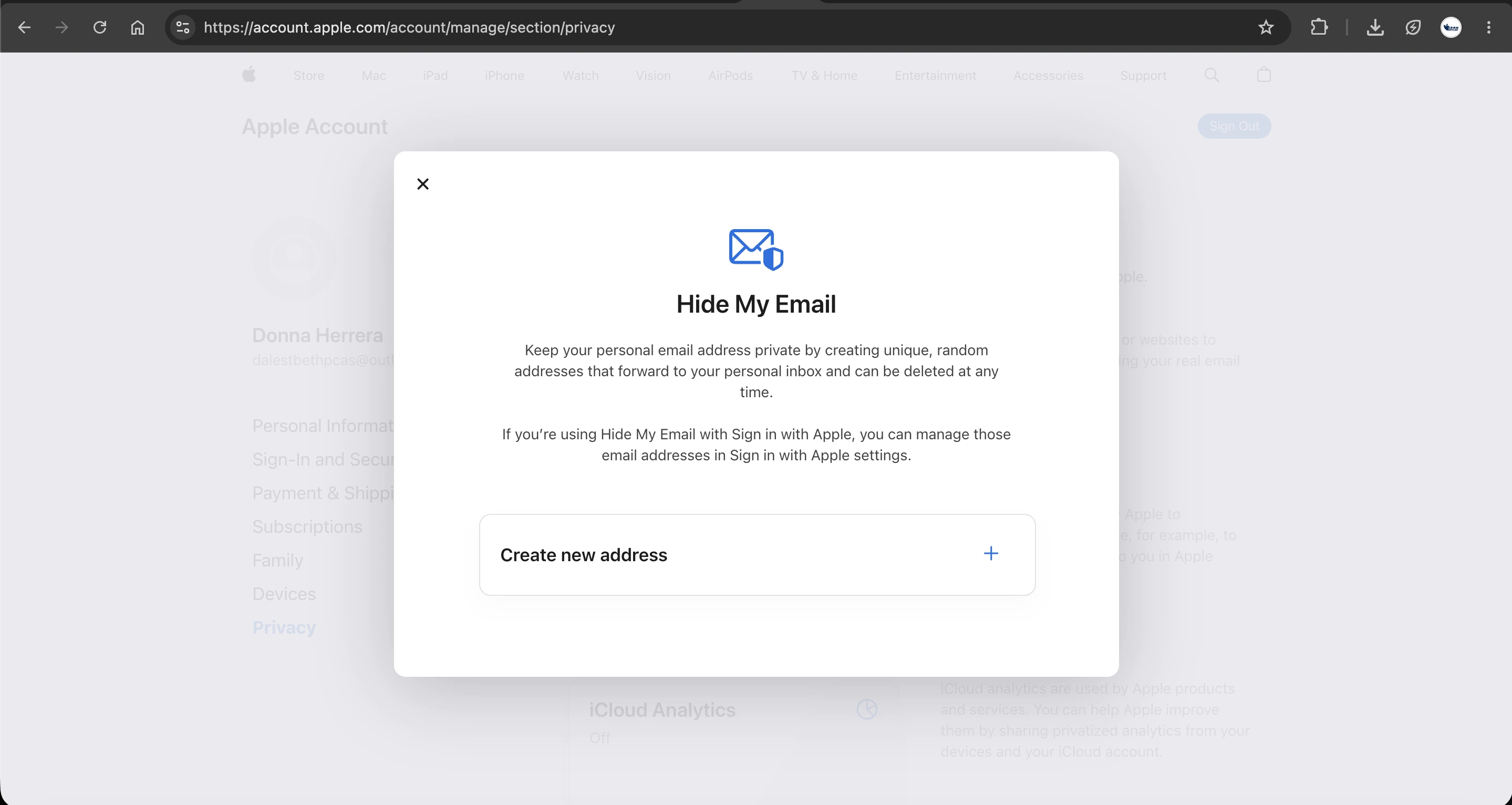Select Devices in the account sidebar

click(x=284, y=594)
